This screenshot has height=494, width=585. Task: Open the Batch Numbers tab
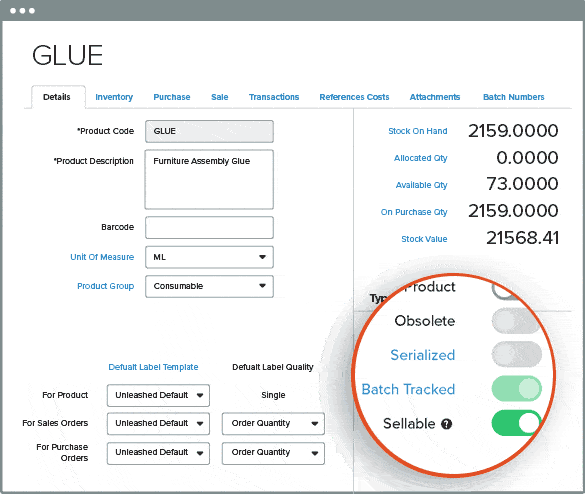pyautogui.click(x=513, y=97)
